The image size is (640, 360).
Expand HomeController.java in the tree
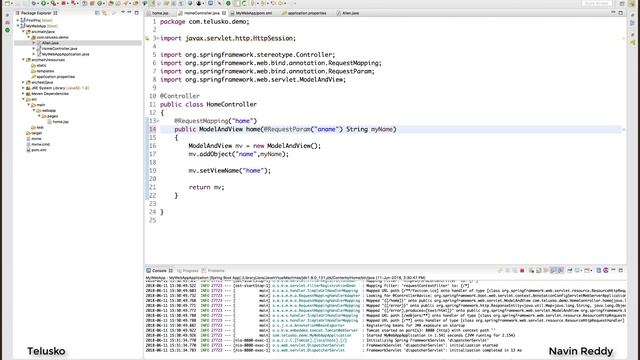(34, 49)
